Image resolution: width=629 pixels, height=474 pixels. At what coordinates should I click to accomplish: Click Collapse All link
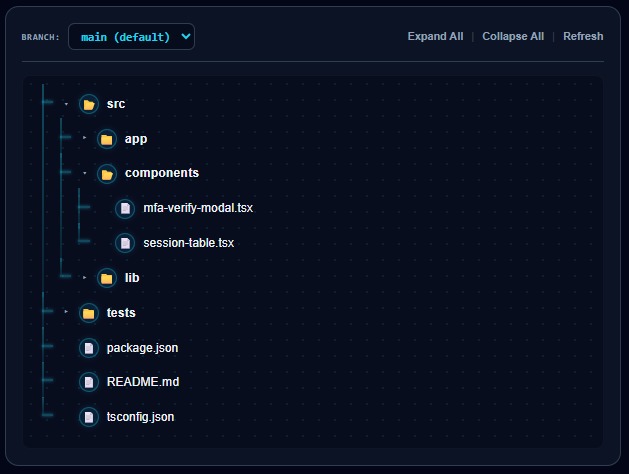(x=513, y=36)
